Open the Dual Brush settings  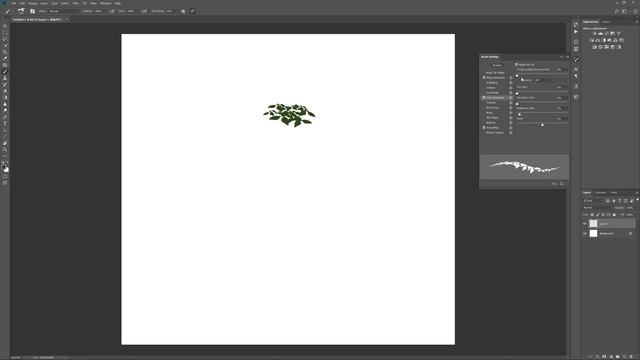pyautogui.click(x=493, y=93)
